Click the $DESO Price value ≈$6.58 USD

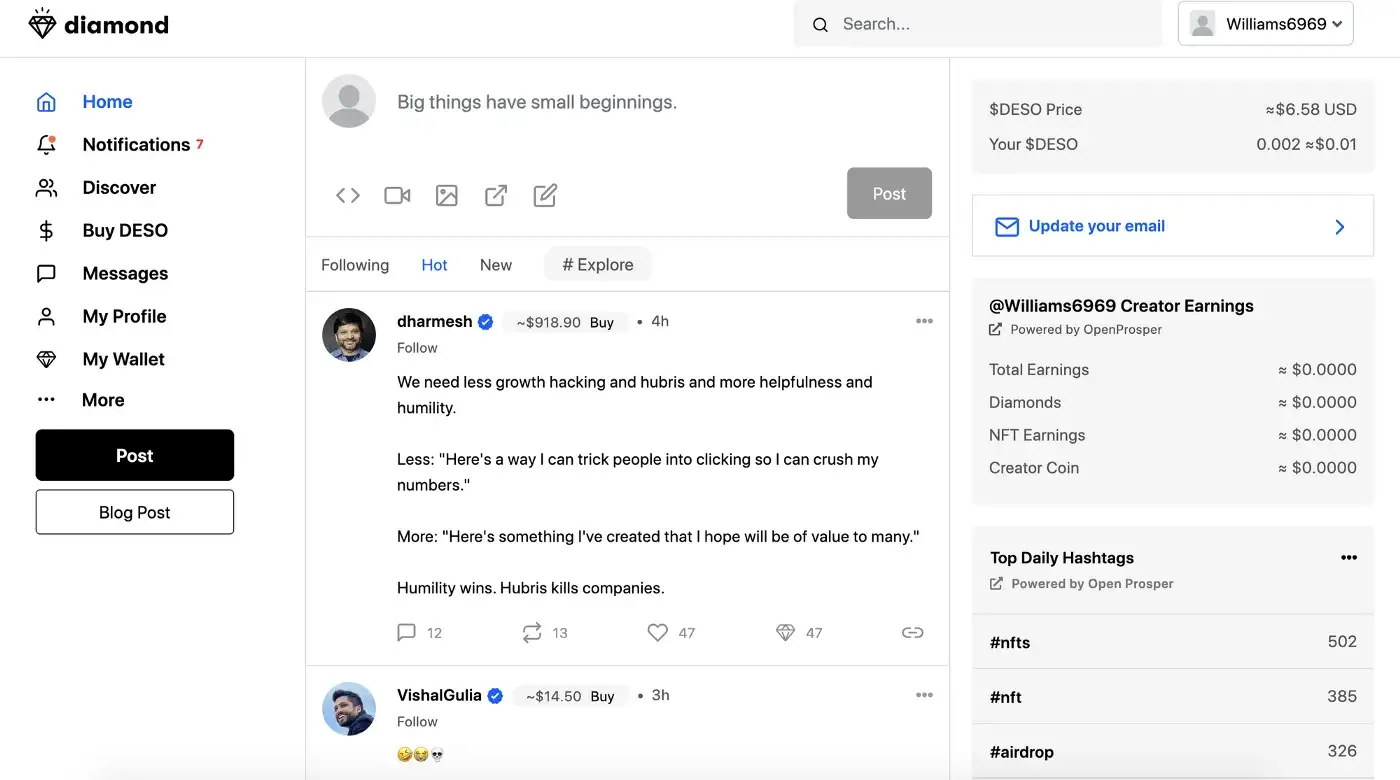click(1311, 110)
